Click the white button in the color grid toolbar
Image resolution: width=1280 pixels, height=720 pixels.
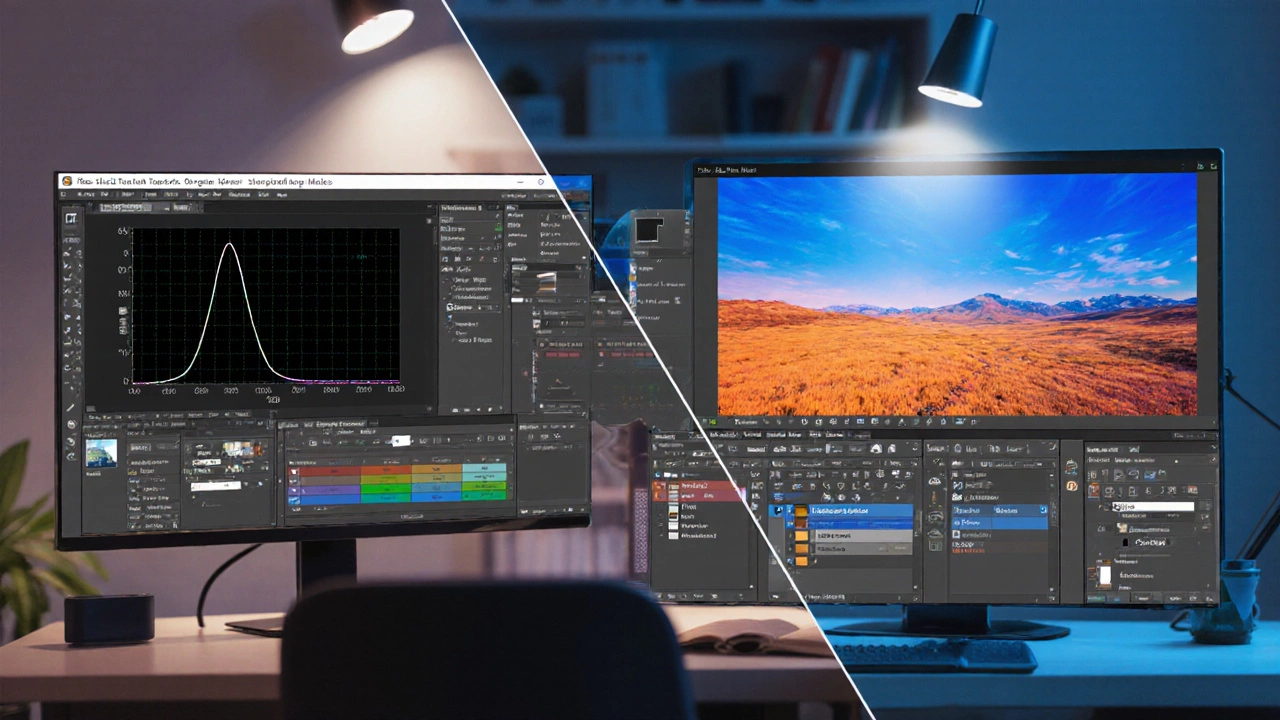[401, 441]
